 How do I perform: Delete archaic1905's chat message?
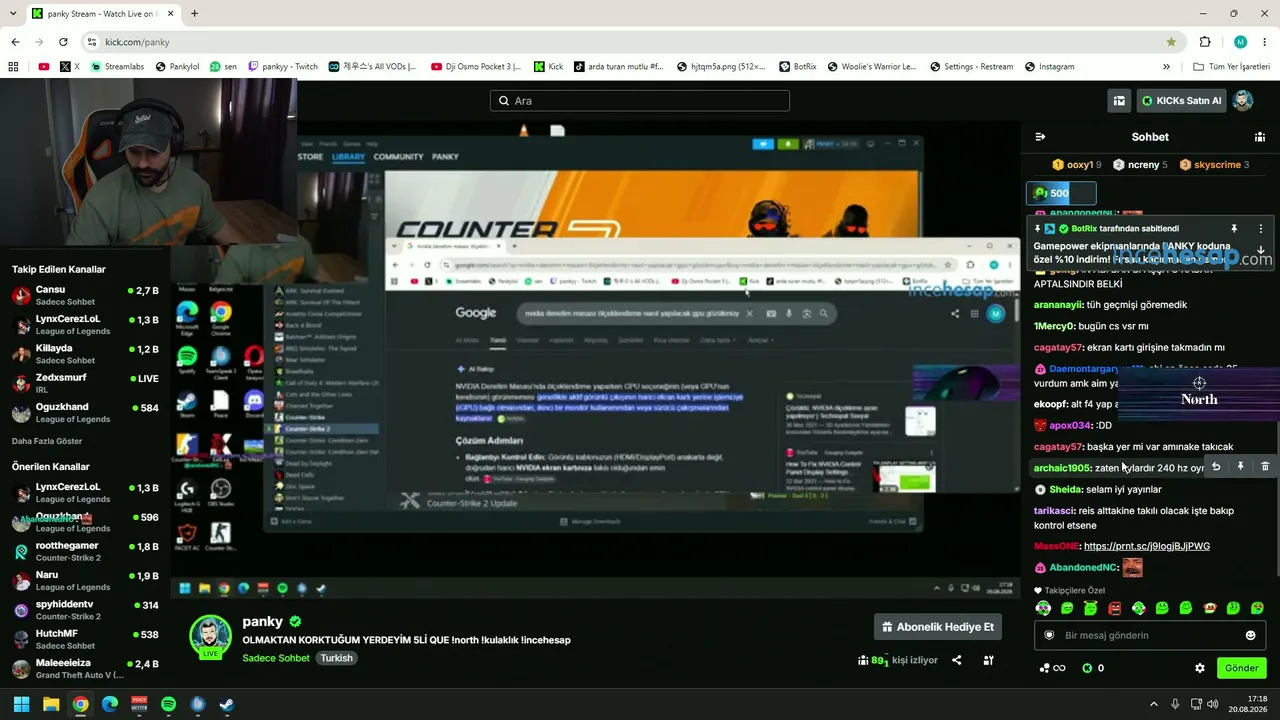click(1265, 467)
